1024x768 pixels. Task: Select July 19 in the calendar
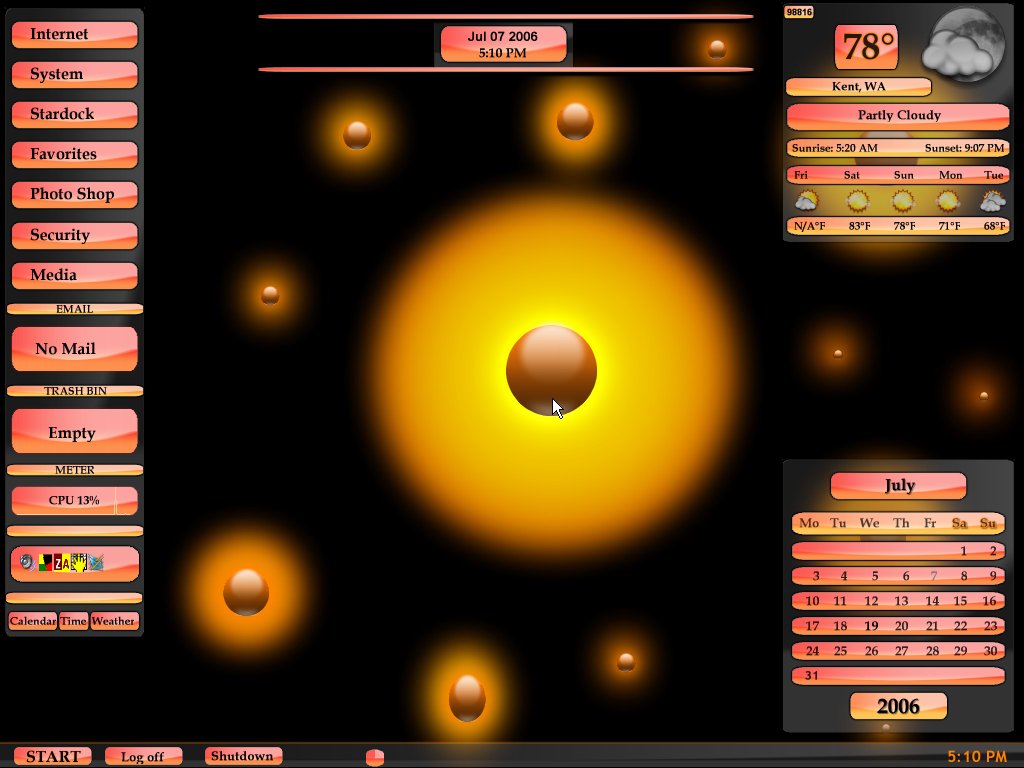pyautogui.click(x=871, y=626)
